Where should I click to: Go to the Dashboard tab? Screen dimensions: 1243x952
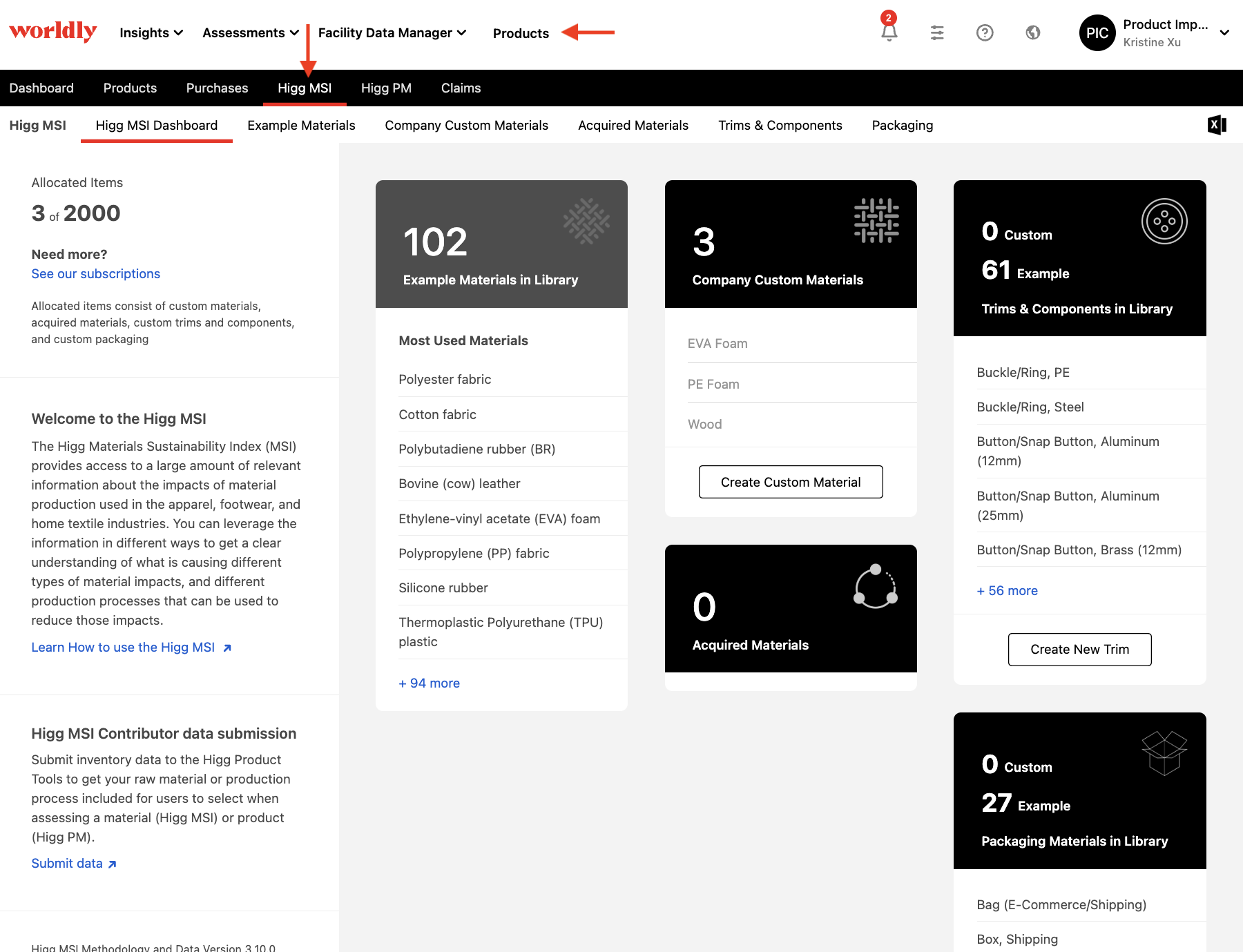[x=41, y=88]
